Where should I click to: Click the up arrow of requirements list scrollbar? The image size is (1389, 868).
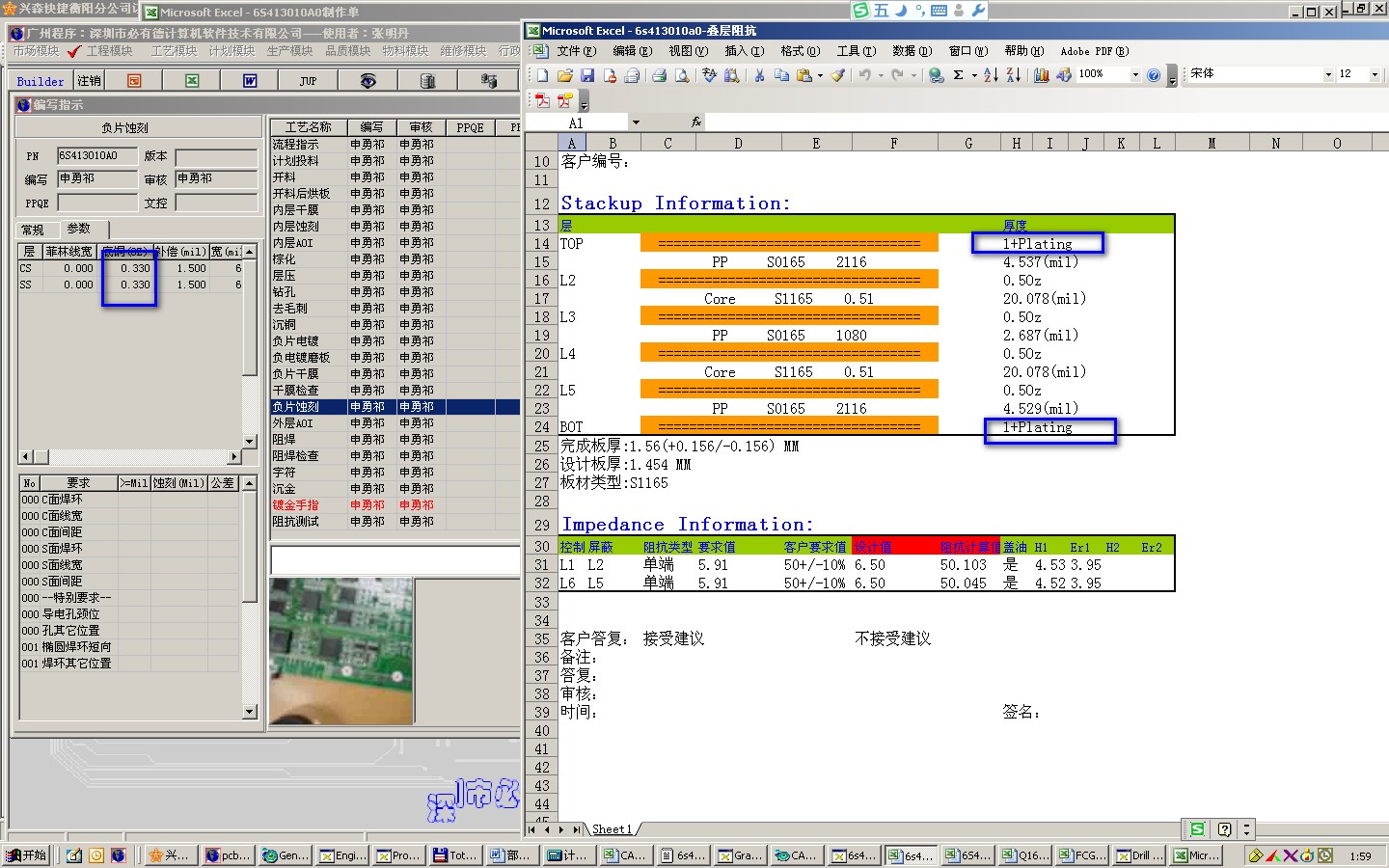[x=250, y=482]
